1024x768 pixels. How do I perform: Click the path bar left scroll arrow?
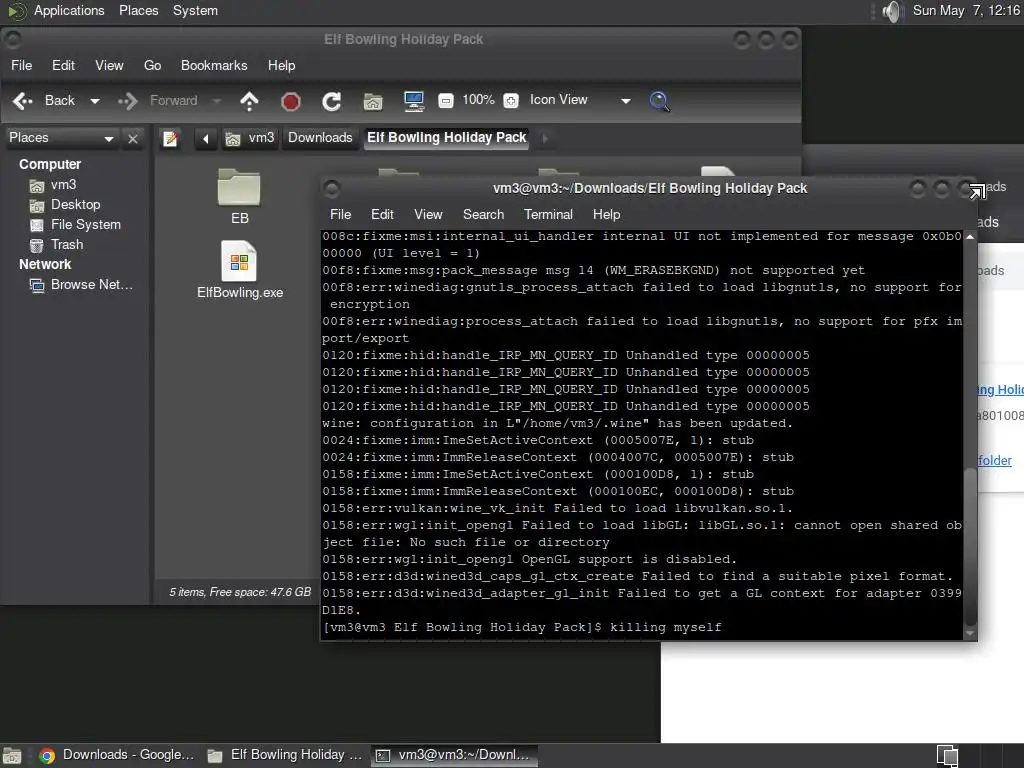[206, 138]
